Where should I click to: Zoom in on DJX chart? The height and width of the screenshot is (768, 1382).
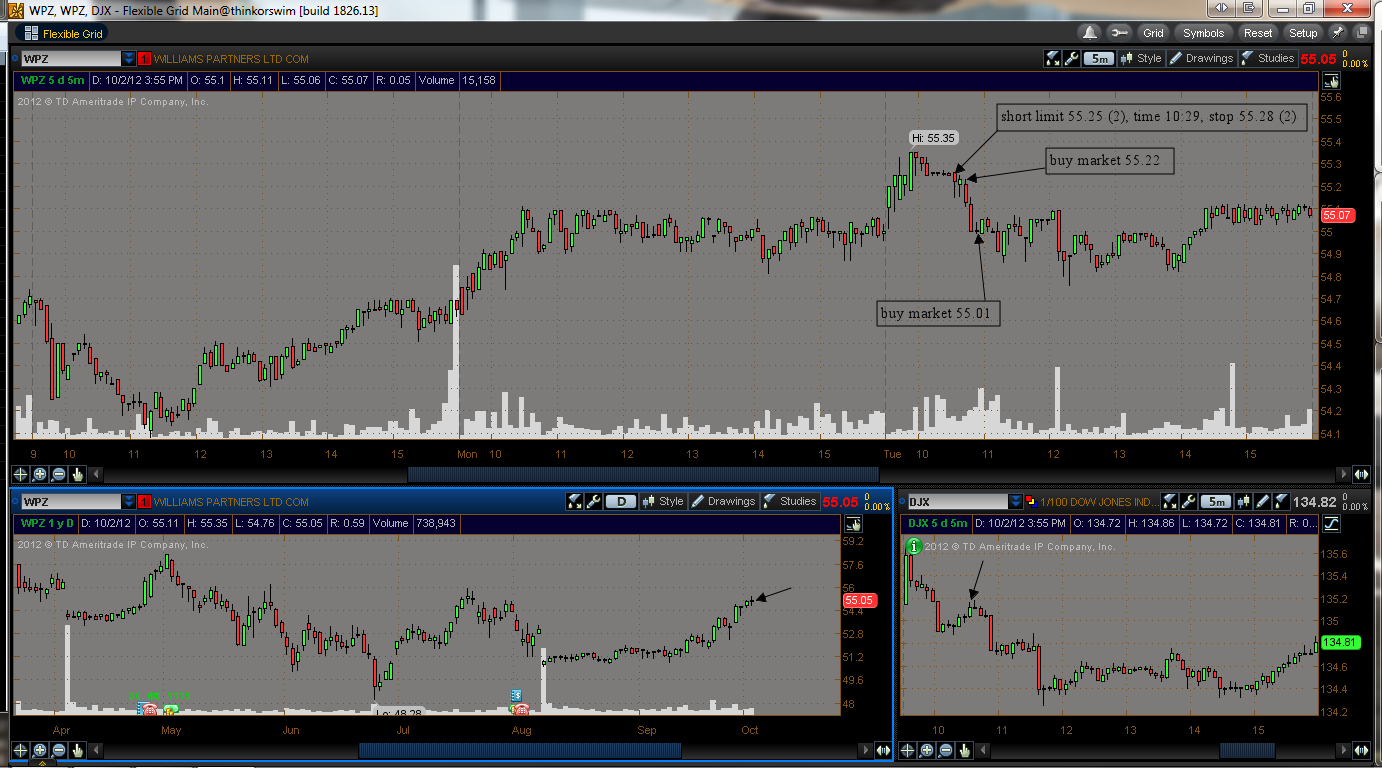coord(927,750)
